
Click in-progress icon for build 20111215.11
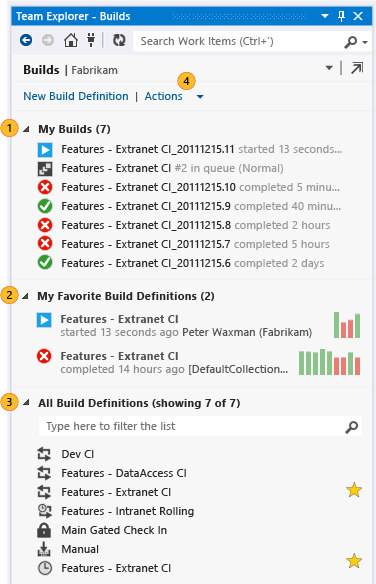(45, 150)
